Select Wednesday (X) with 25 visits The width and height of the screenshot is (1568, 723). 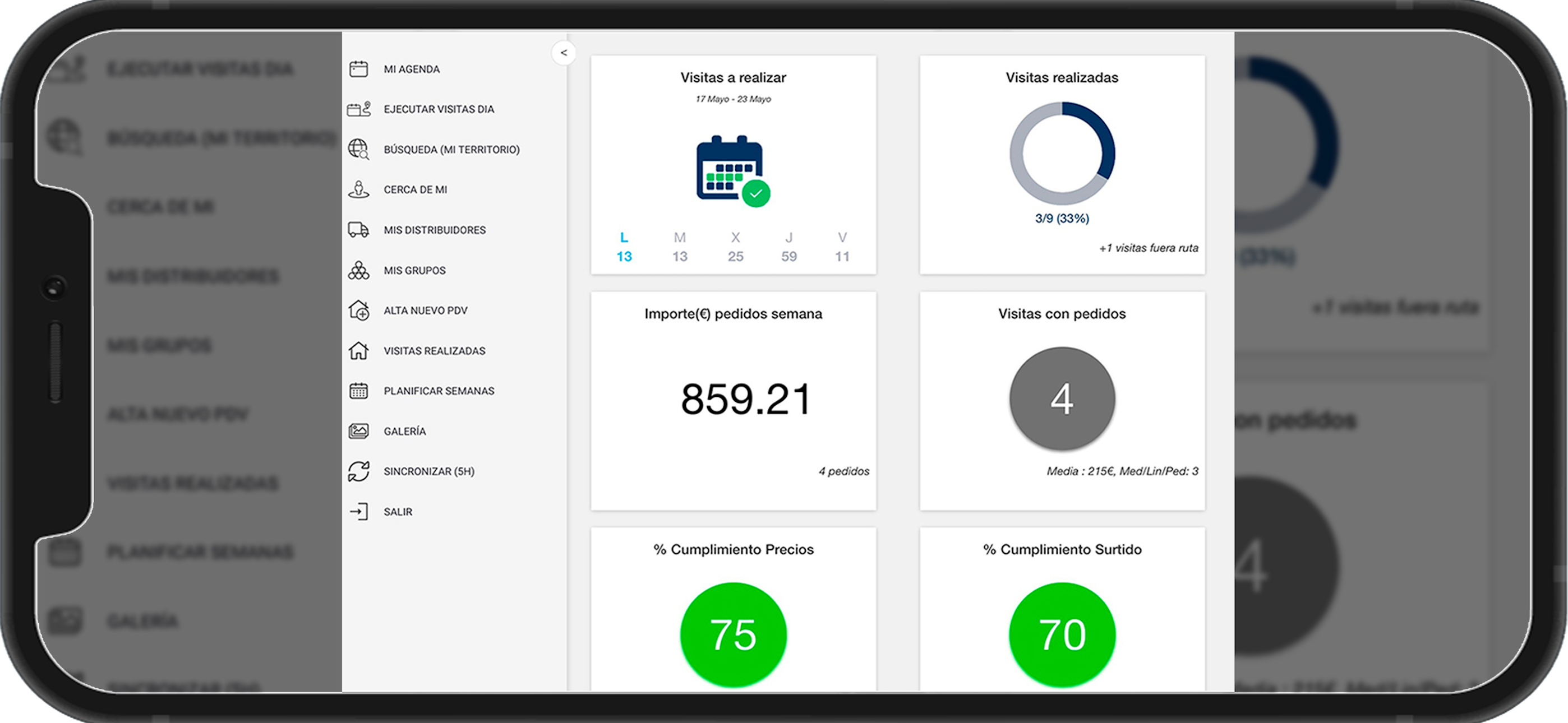(x=735, y=247)
